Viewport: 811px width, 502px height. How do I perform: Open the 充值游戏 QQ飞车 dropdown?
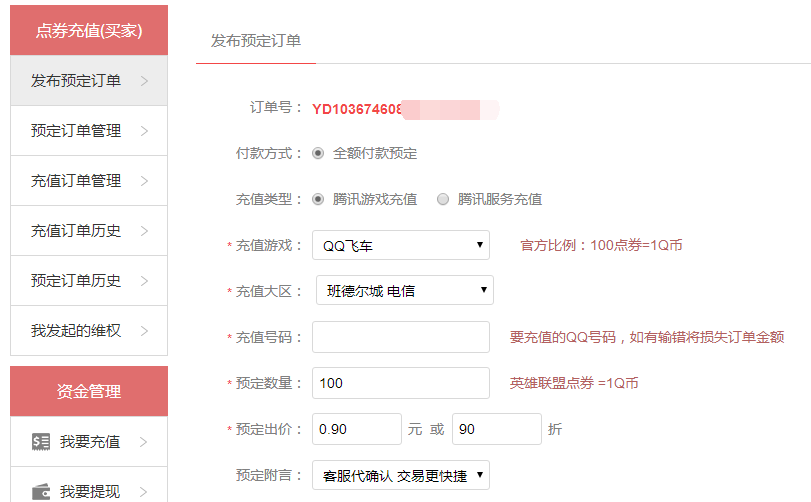(401, 245)
